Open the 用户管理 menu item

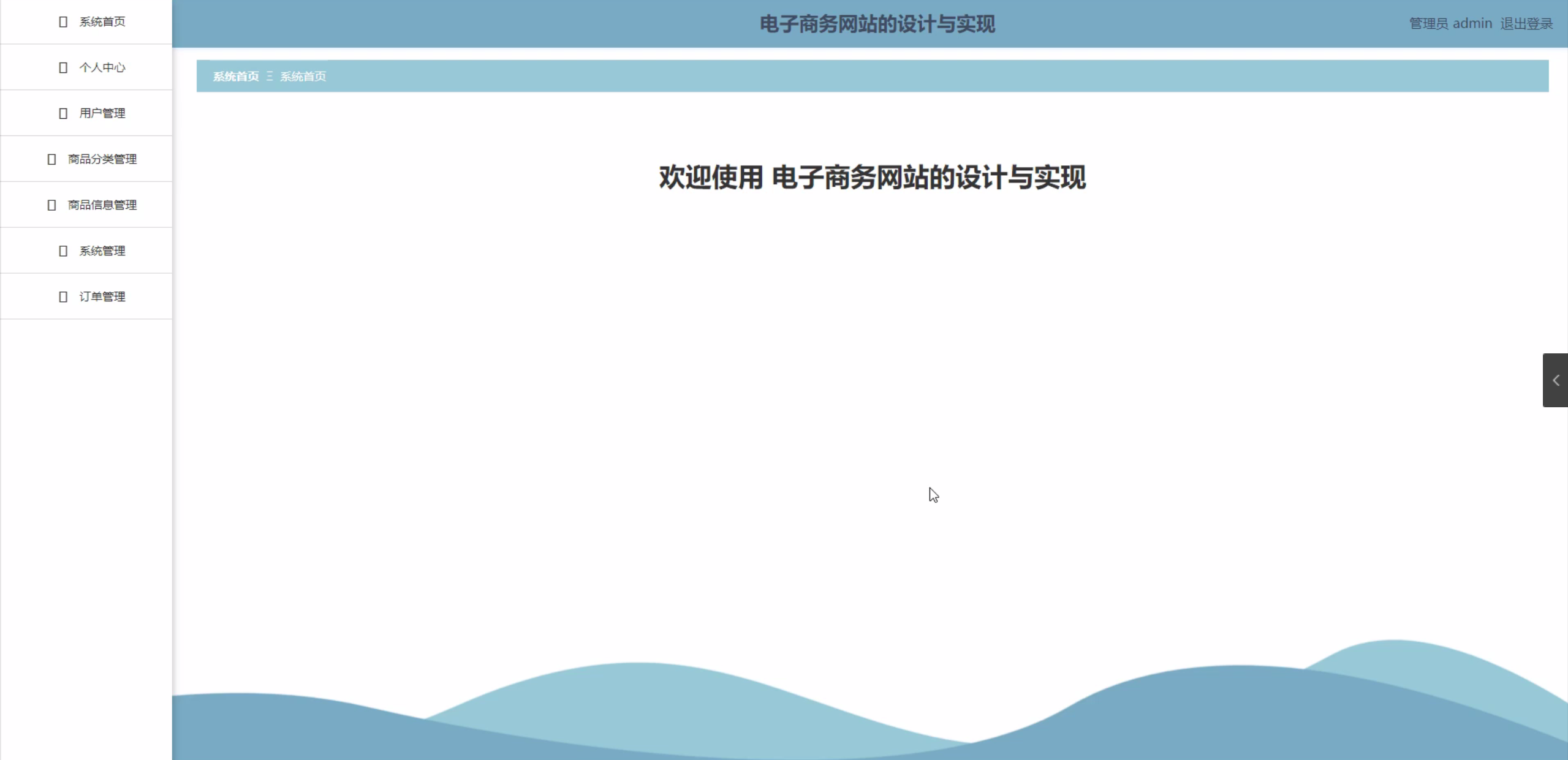tap(102, 113)
